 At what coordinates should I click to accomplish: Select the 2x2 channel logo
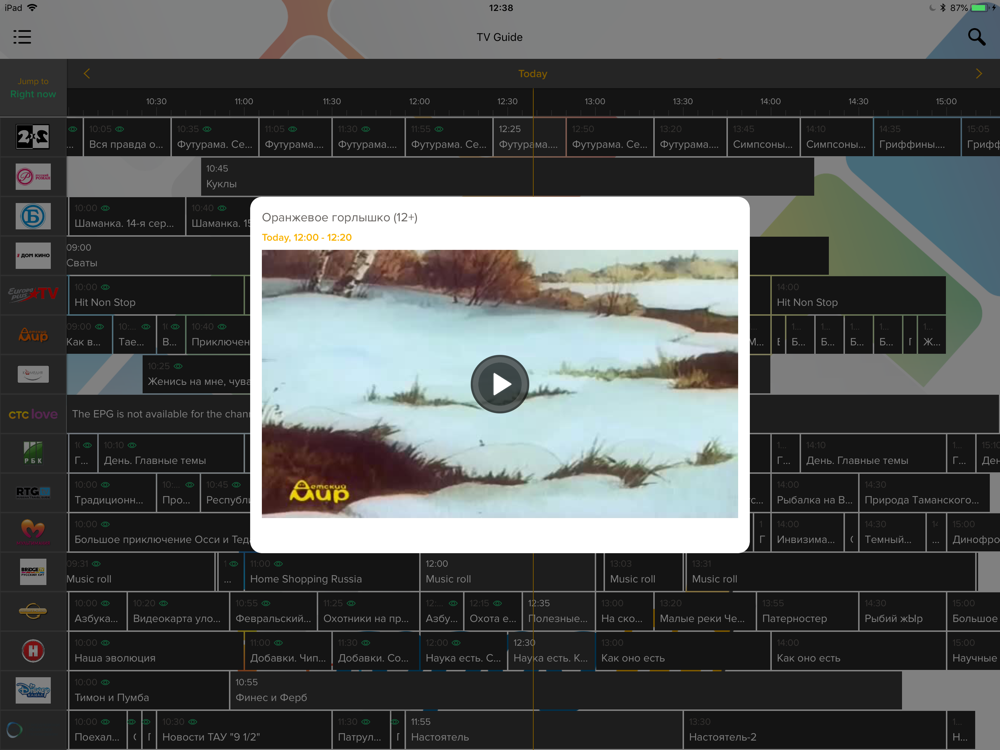click(x=33, y=137)
